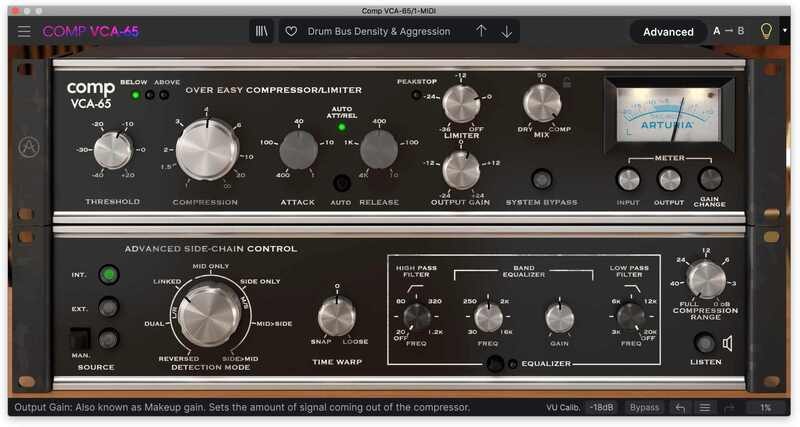
Task: Toggle the Listen side-chain monitor button
Action: tap(704, 344)
